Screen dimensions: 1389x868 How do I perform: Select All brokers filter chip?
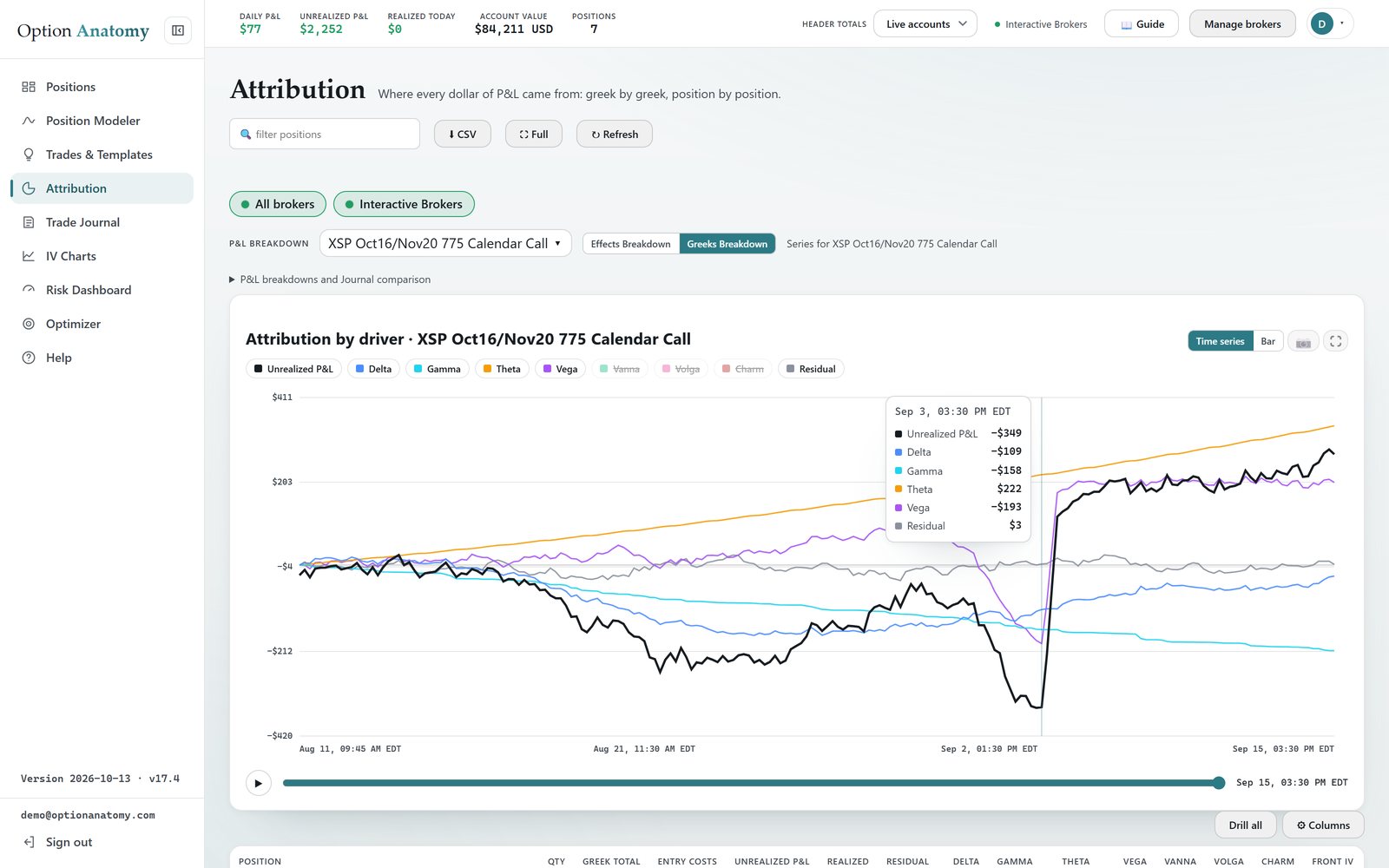278,204
